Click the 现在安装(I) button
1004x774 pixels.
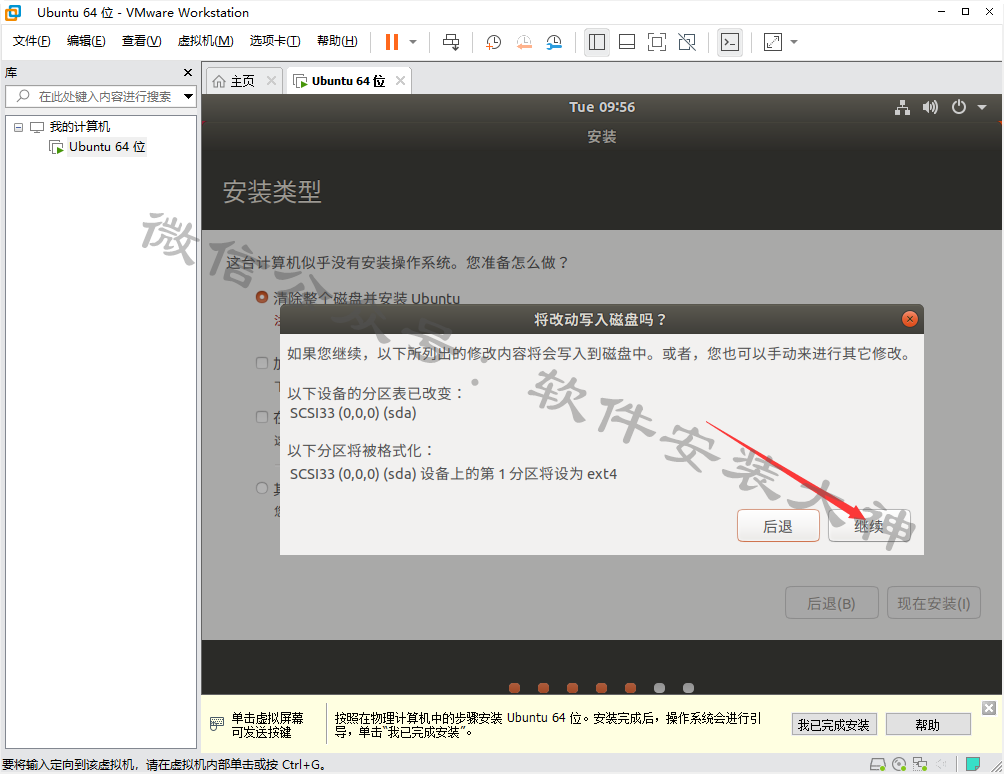934,603
